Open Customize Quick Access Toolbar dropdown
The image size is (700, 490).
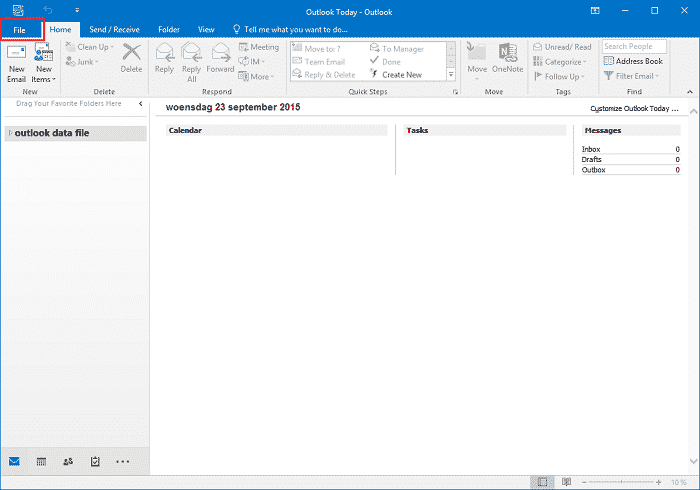[77, 10]
